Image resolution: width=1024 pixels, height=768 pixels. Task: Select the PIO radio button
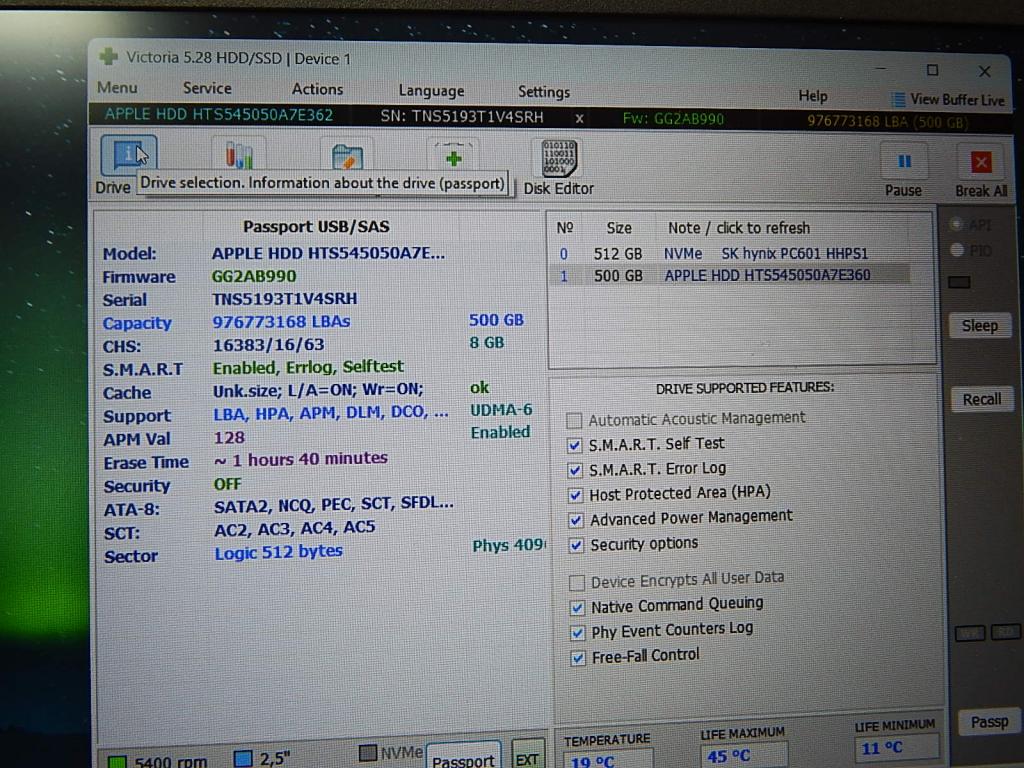957,249
